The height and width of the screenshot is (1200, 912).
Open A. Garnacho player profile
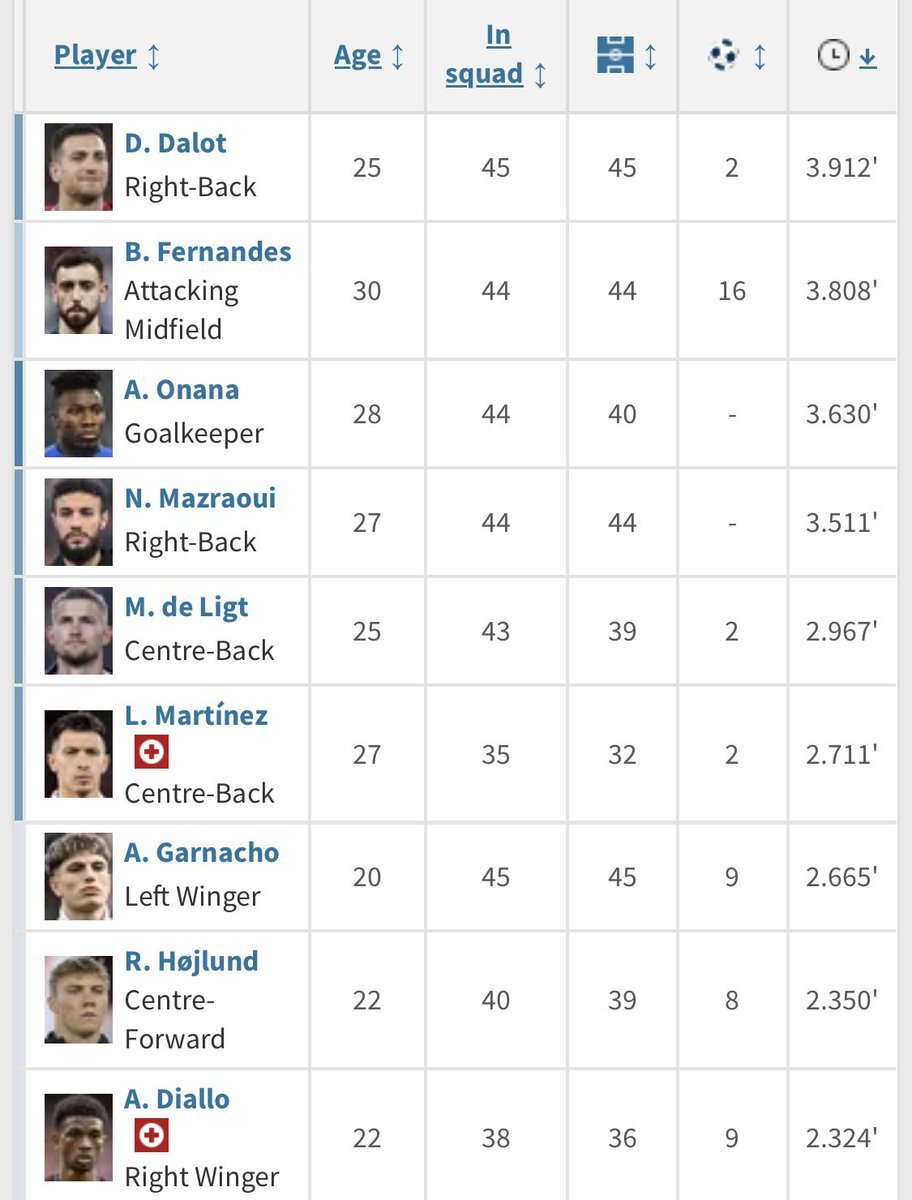tap(201, 853)
